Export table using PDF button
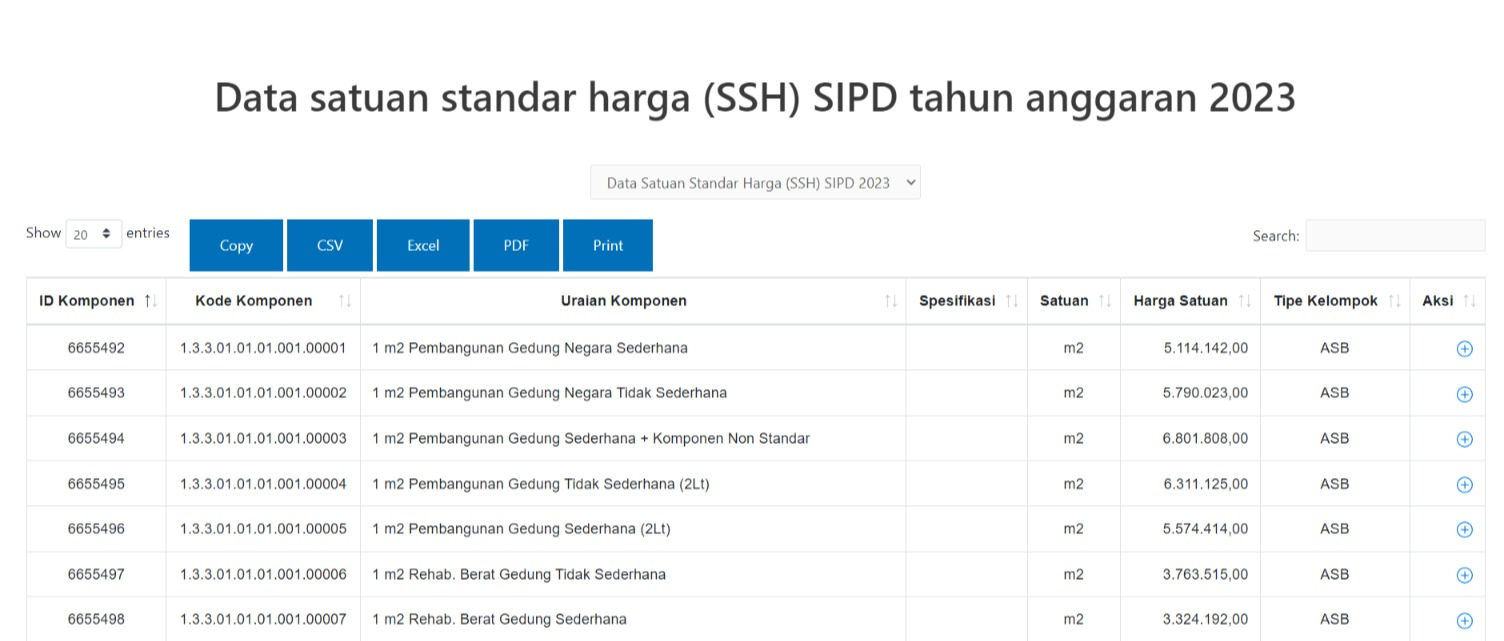Viewport: 1504px width, 641px height. 516,245
